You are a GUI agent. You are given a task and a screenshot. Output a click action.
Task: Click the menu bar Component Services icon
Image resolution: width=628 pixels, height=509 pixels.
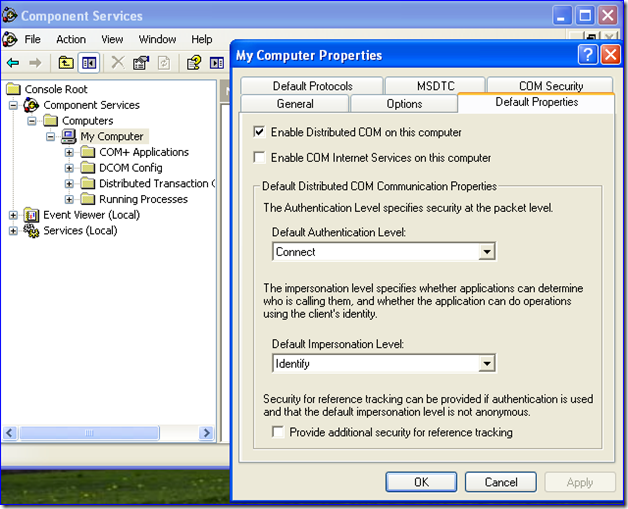point(10,39)
